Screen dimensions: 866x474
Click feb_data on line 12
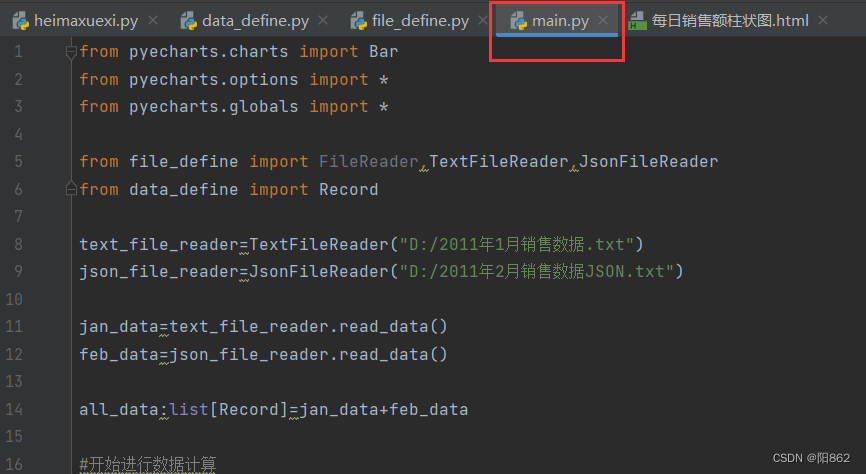click(119, 354)
